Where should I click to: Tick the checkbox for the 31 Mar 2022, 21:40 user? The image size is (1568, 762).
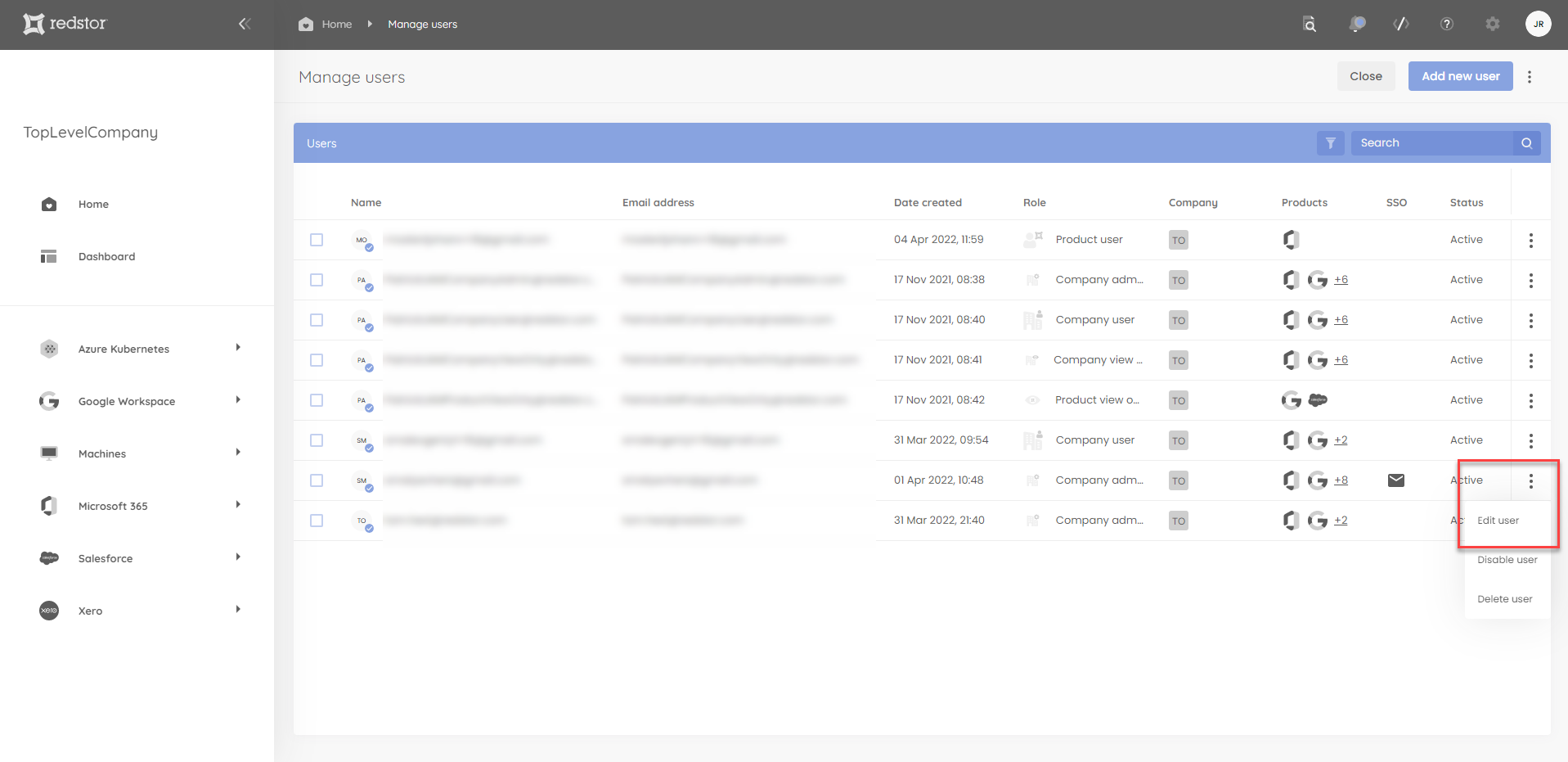[317, 521]
